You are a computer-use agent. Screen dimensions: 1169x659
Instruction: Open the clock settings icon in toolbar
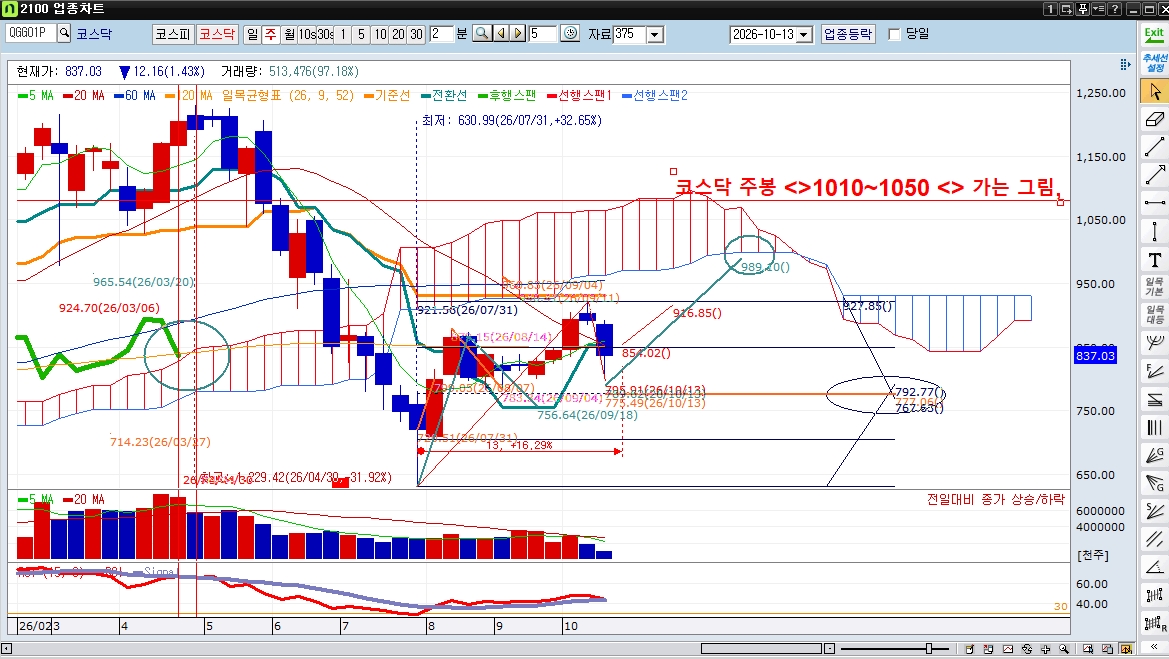pos(570,34)
